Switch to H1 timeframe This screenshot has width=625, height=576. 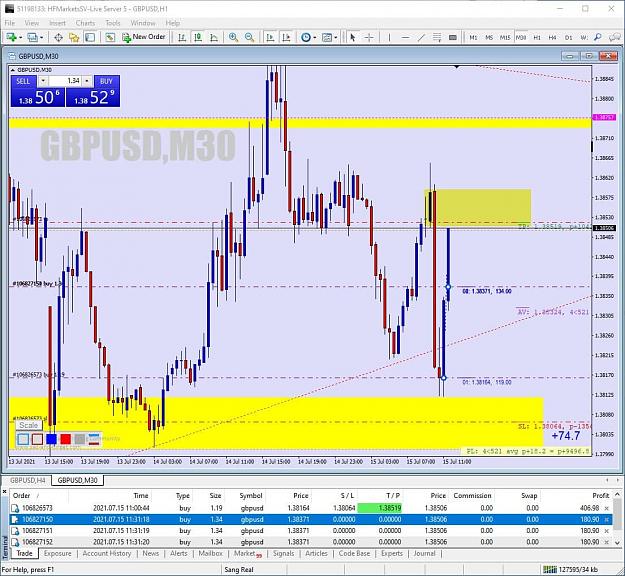(537, 37)
